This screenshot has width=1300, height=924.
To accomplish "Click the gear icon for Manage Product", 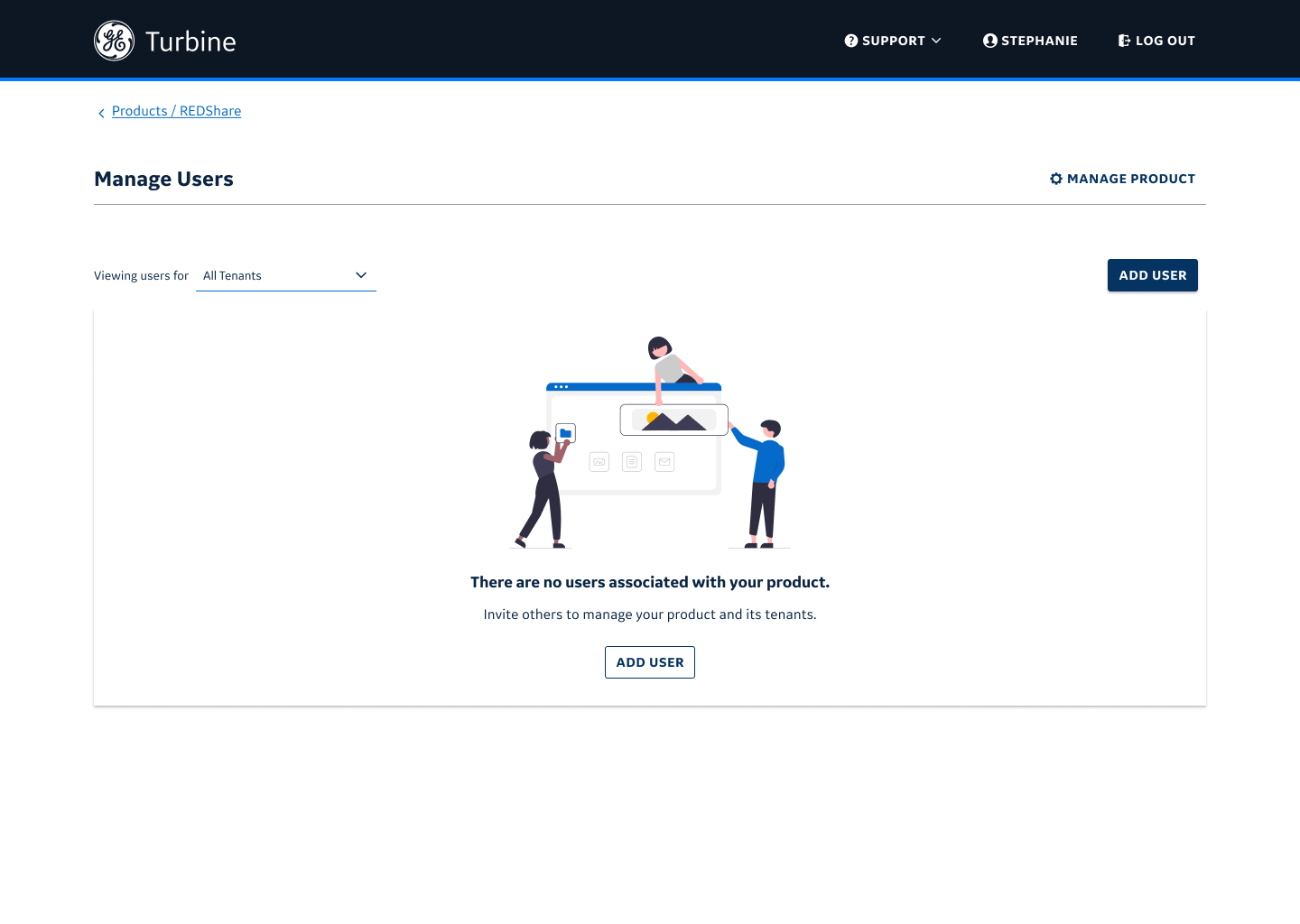I will 1055,179.
